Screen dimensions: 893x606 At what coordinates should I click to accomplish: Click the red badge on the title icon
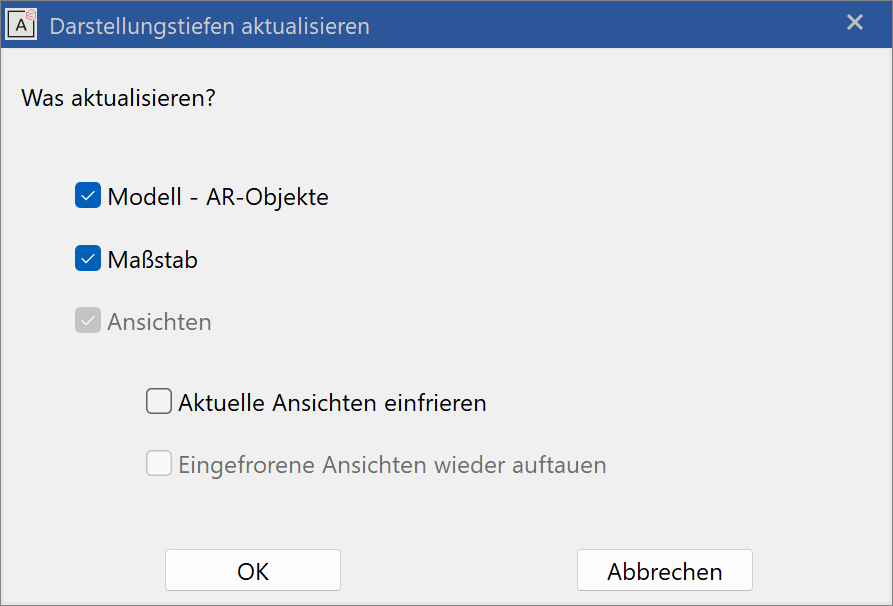coord(31,15)
